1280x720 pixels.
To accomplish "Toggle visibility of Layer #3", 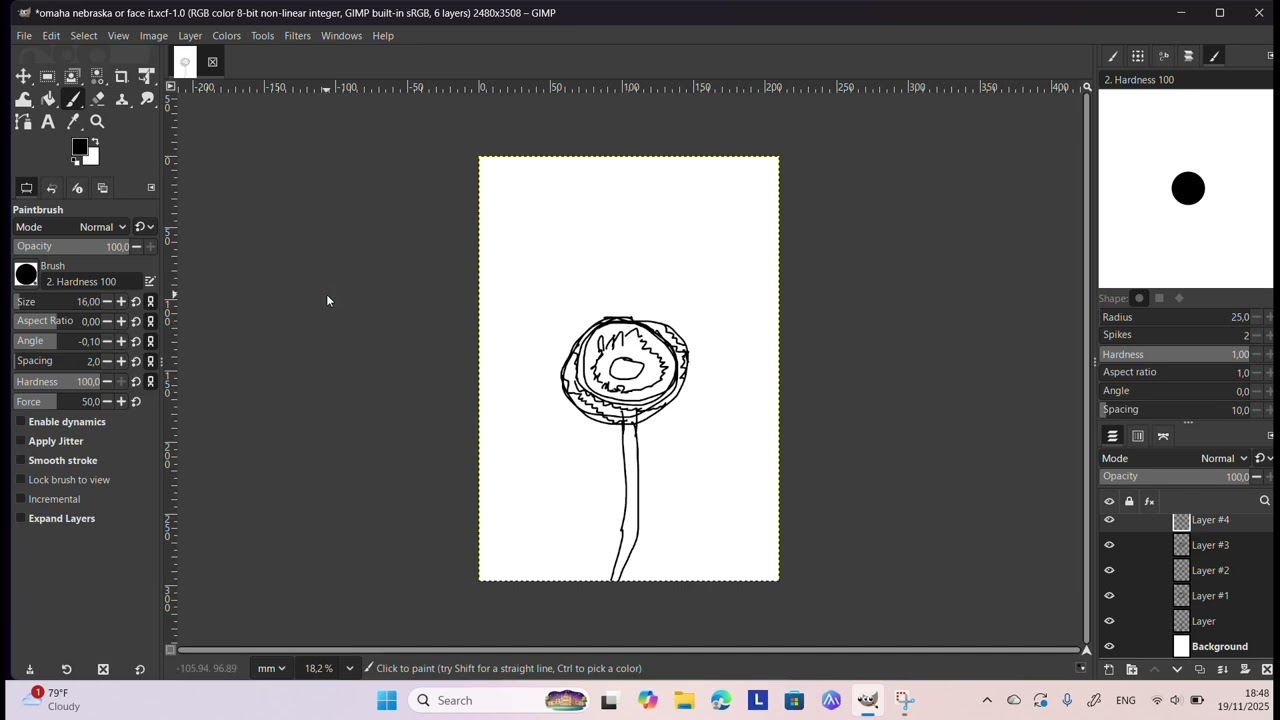I will (x=1109, y=546).
